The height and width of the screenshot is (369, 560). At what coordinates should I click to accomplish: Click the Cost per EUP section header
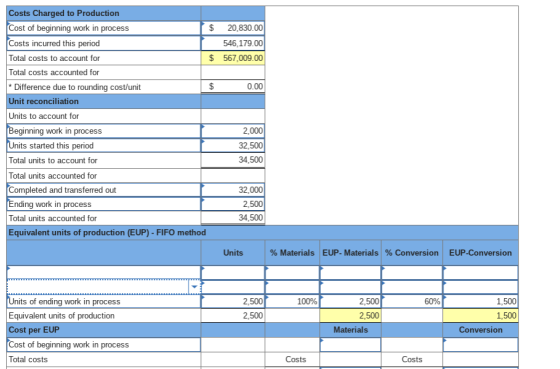pos(104,330)
